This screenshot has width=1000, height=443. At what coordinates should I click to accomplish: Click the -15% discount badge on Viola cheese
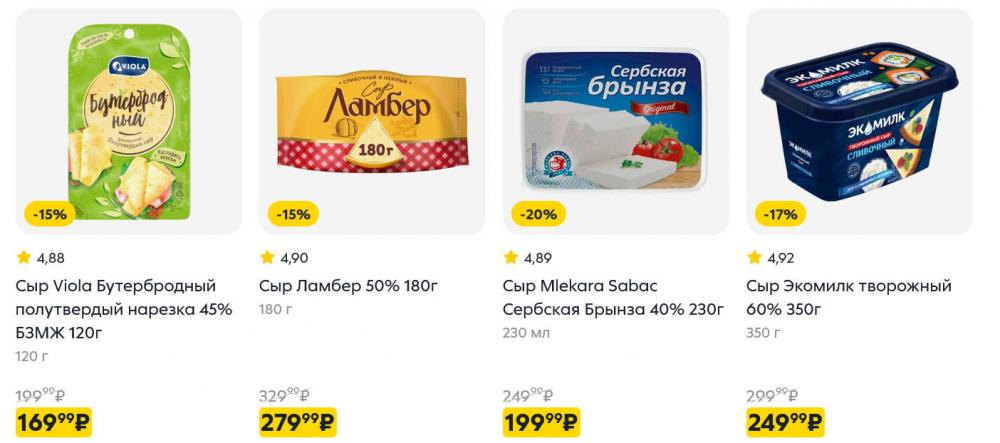tap(49, 214)
